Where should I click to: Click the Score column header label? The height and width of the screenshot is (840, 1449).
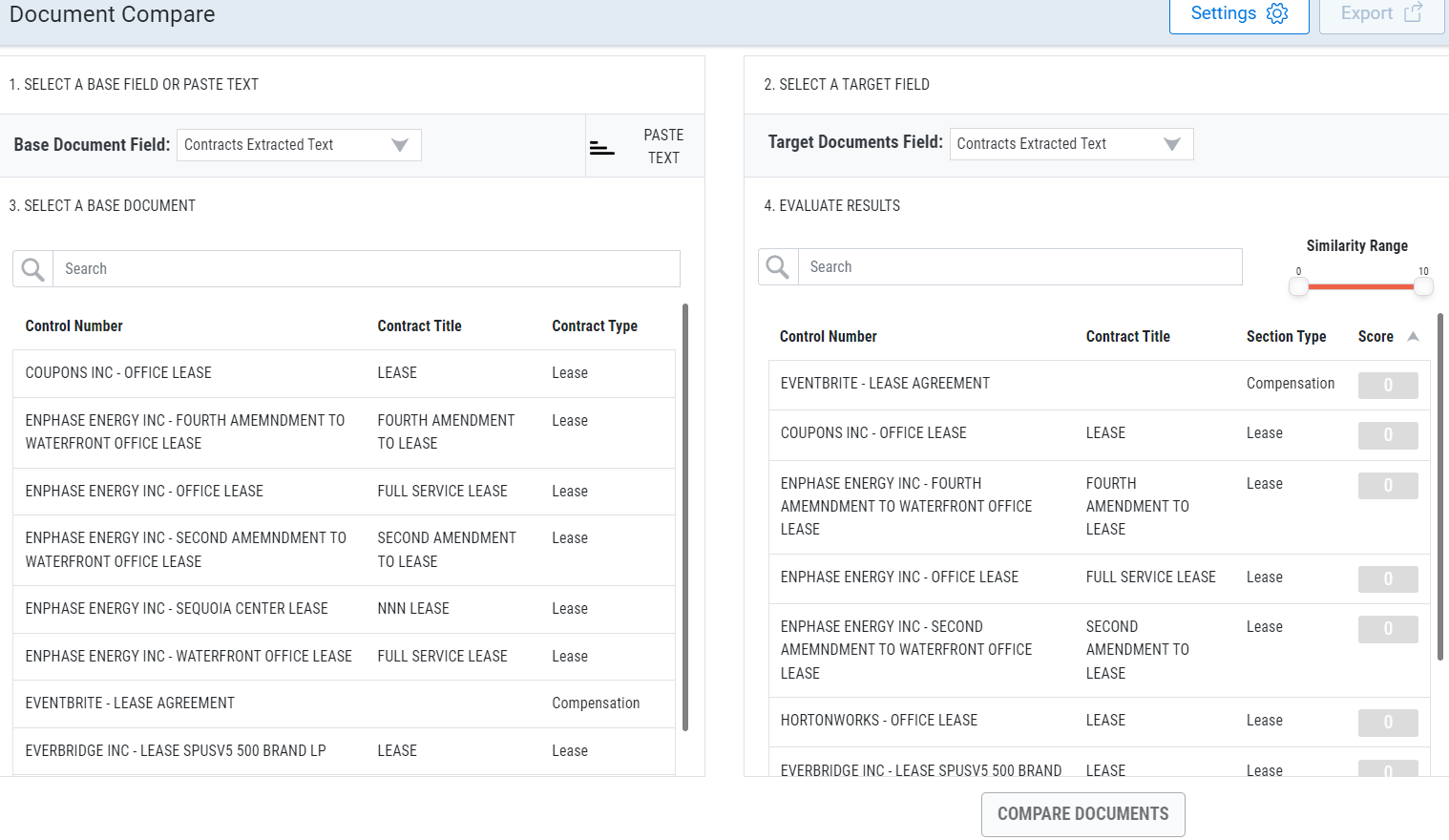1375,337
